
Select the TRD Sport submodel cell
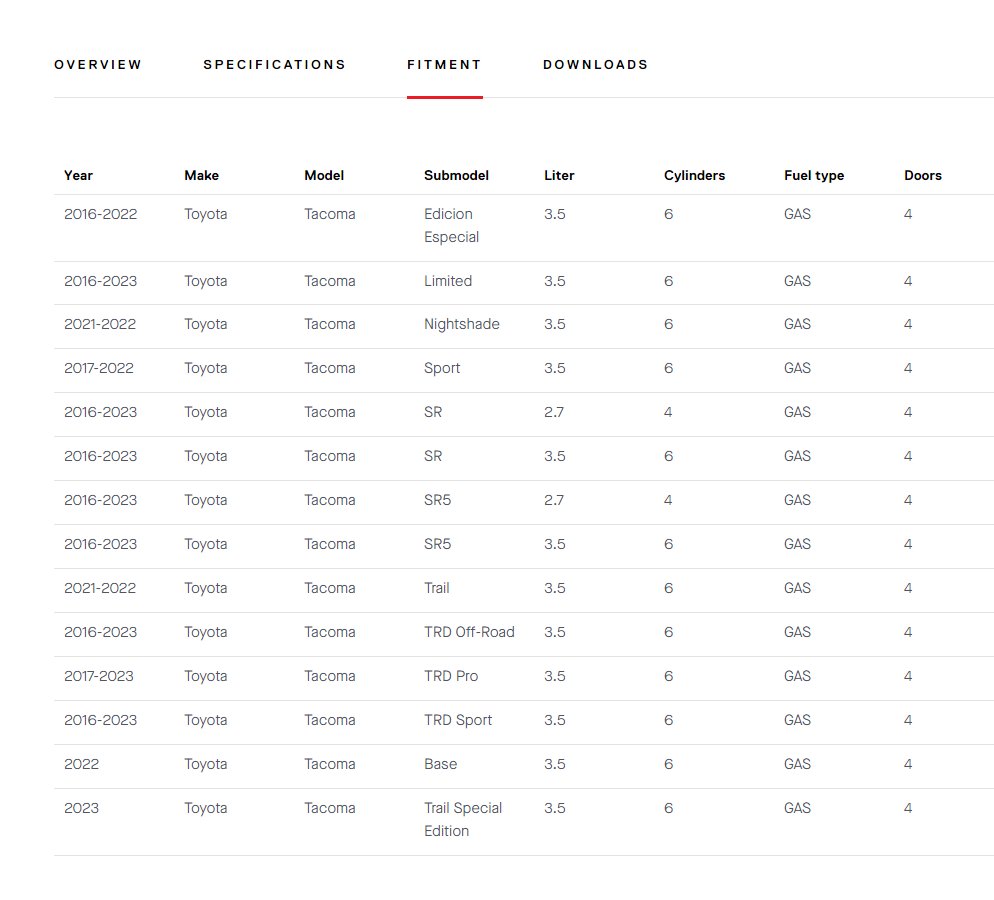[x=458, y=720]
